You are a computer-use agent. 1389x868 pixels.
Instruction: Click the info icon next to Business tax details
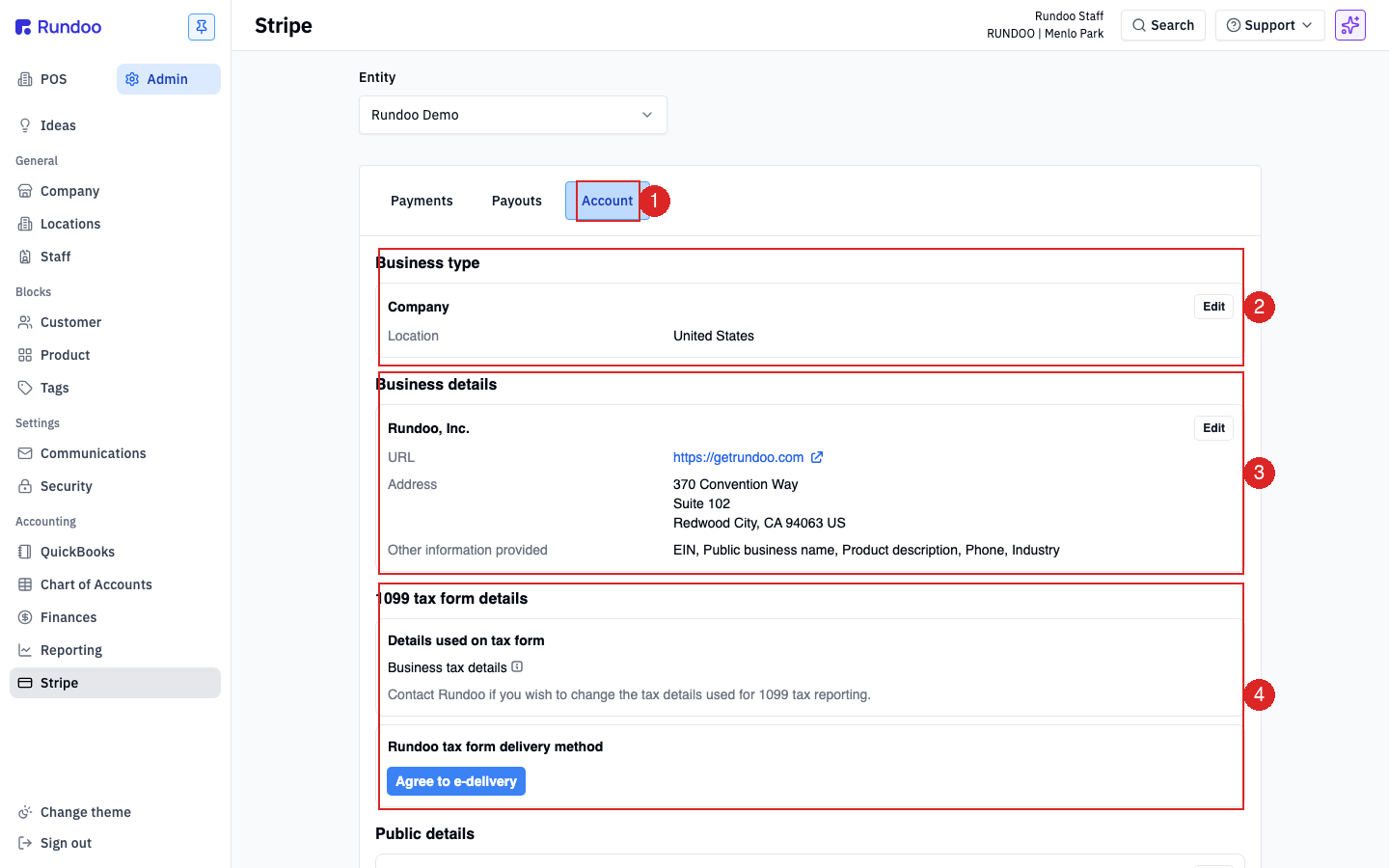pos(517,666)
